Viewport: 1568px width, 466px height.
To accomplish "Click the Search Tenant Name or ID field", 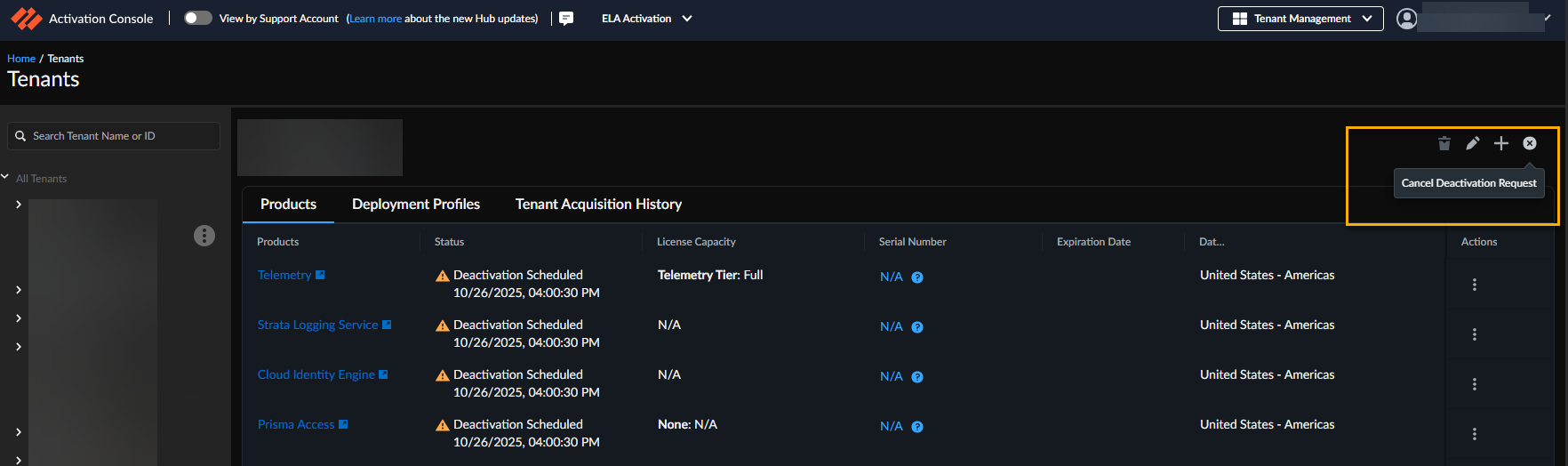I will pyautogui.click(x=114, y=136).
